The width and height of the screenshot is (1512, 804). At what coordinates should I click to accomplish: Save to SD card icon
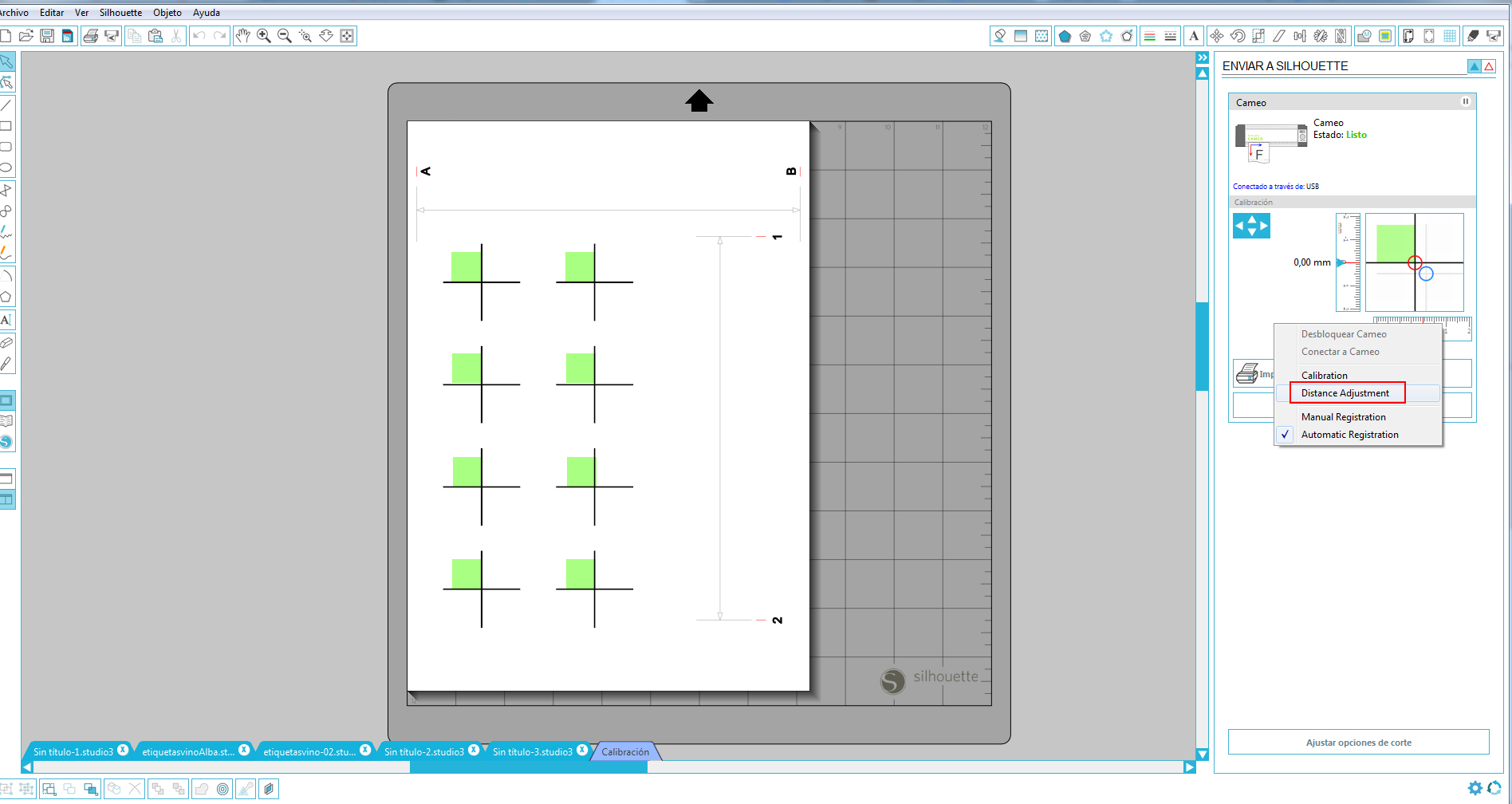(68, 36)
